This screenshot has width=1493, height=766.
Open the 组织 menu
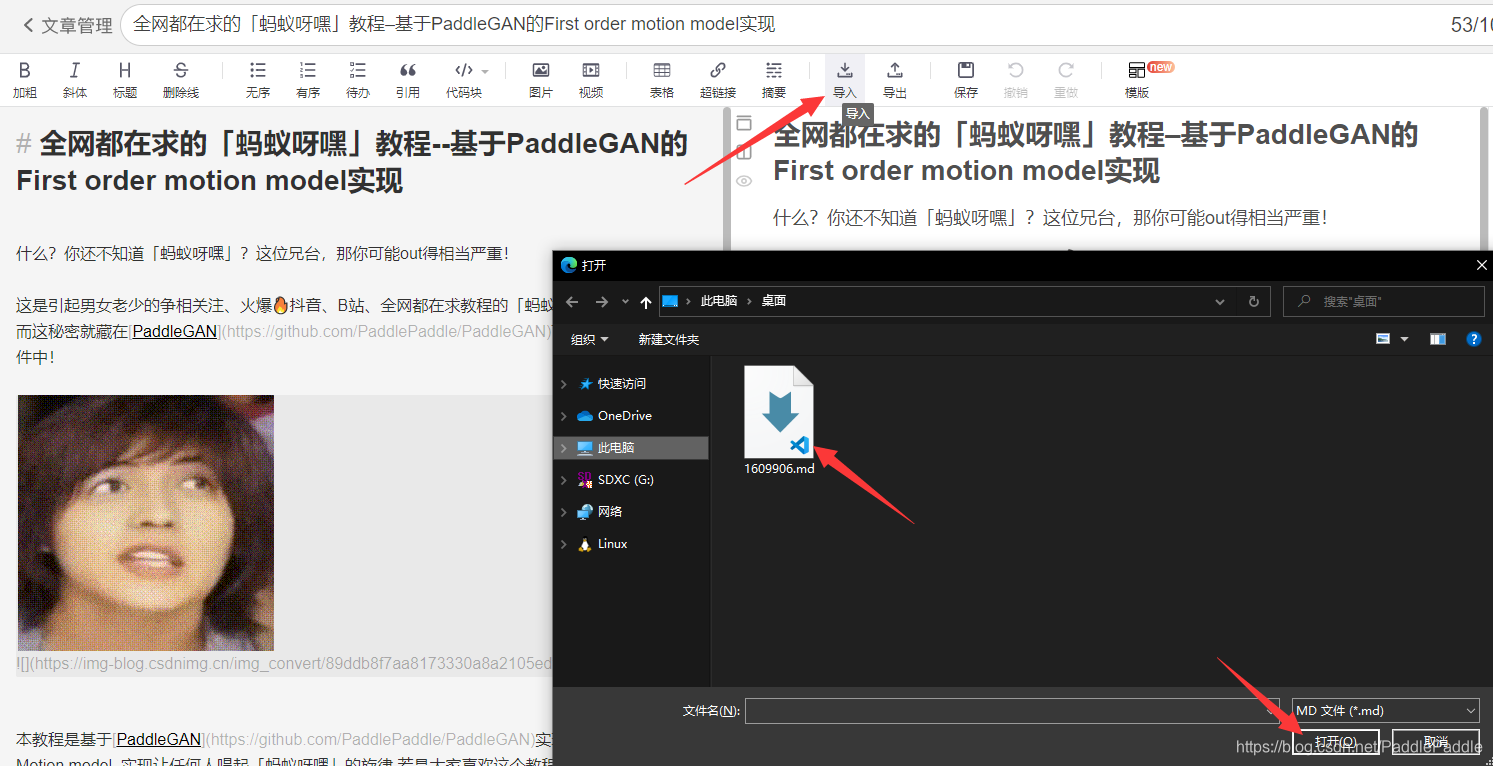click(x=590, y=340)
